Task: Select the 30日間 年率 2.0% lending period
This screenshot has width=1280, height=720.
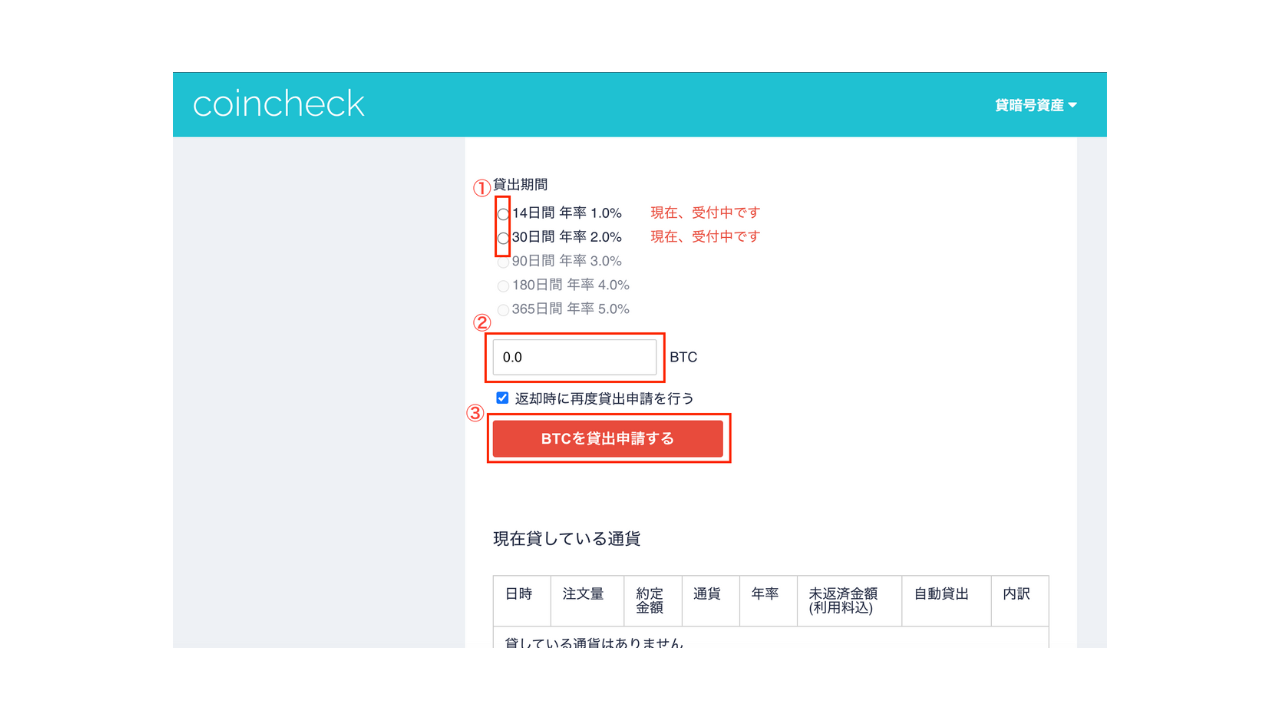Action: tap(503, 237)
